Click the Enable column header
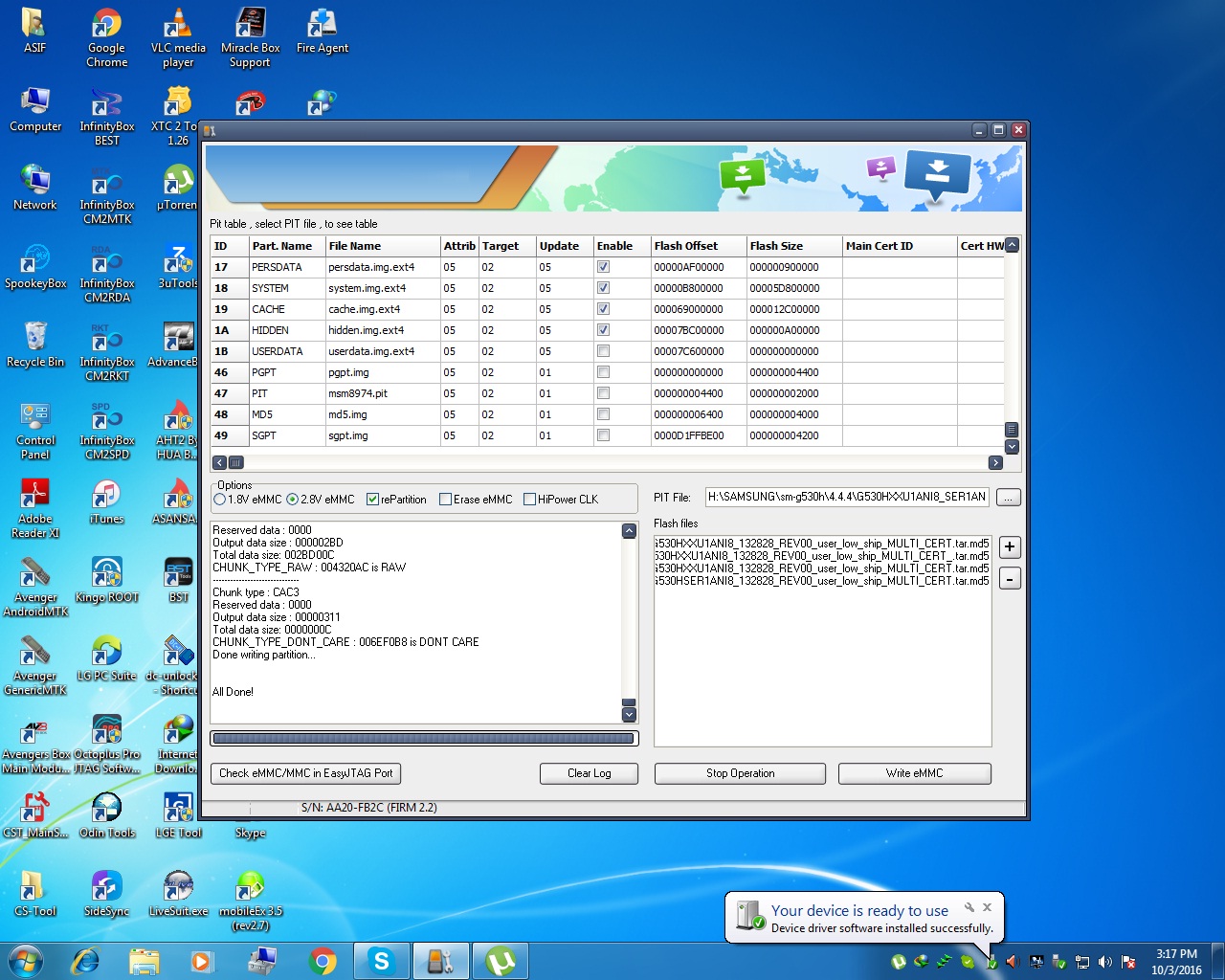The height and width of the screenshot is (980, 1225). click(621, 246)
